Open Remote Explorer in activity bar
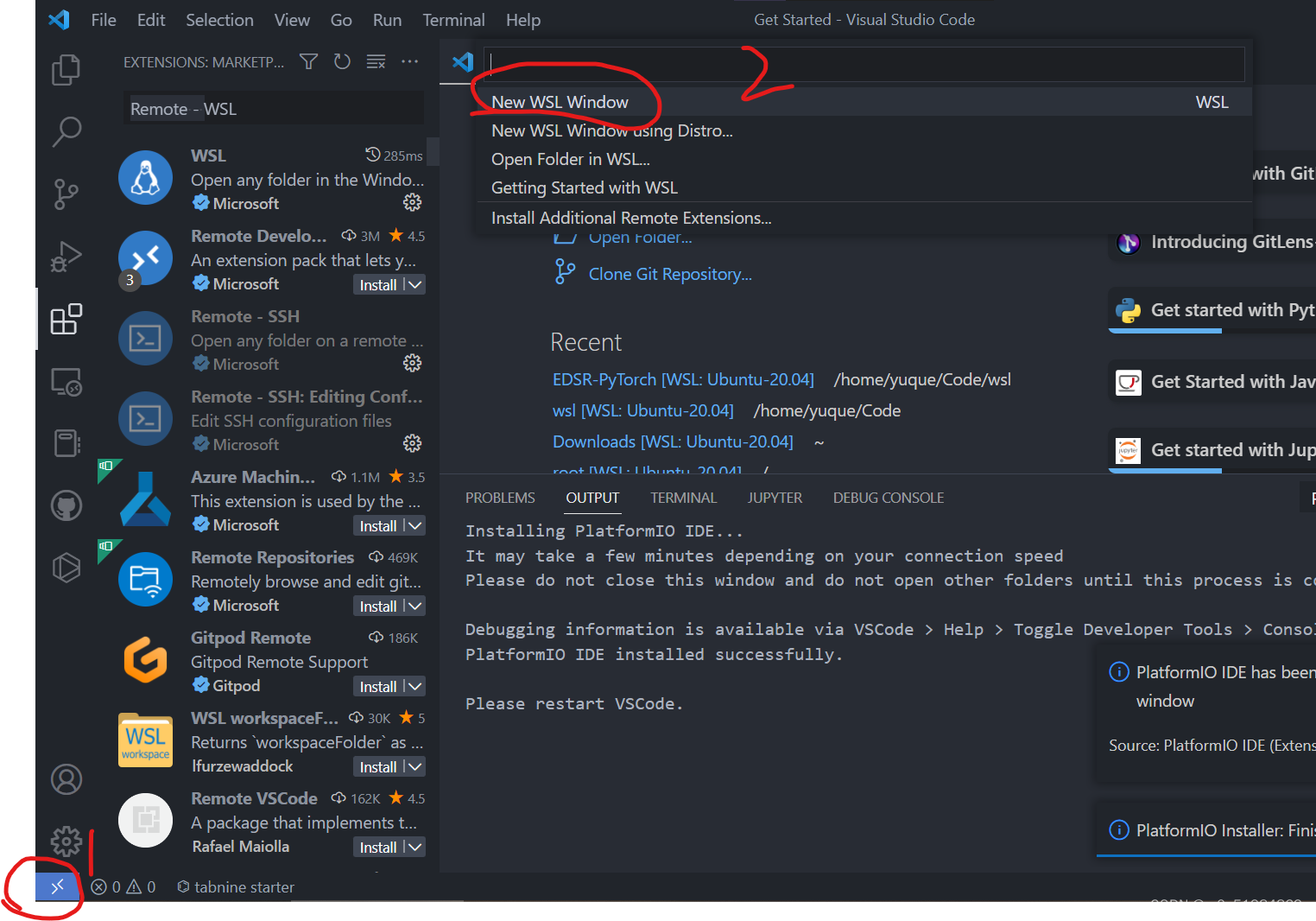1316x921 pixels. (x=66, y=381)
